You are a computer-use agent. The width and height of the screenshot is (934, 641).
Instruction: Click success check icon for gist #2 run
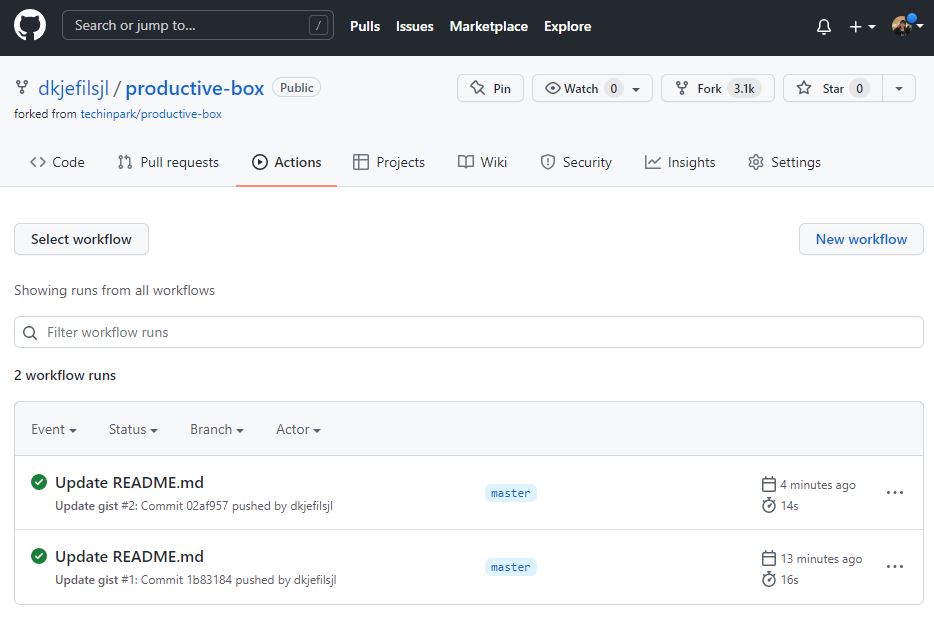[x=39, y=482]
